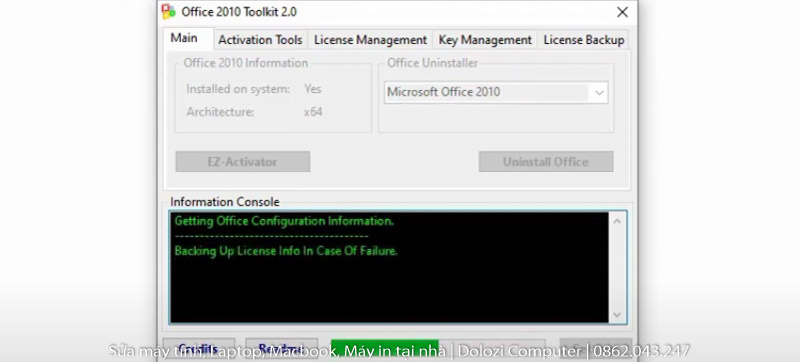Click the console scrollbar up arrow
This screenshot has width=800, height=362.
(x=617, y=221)
